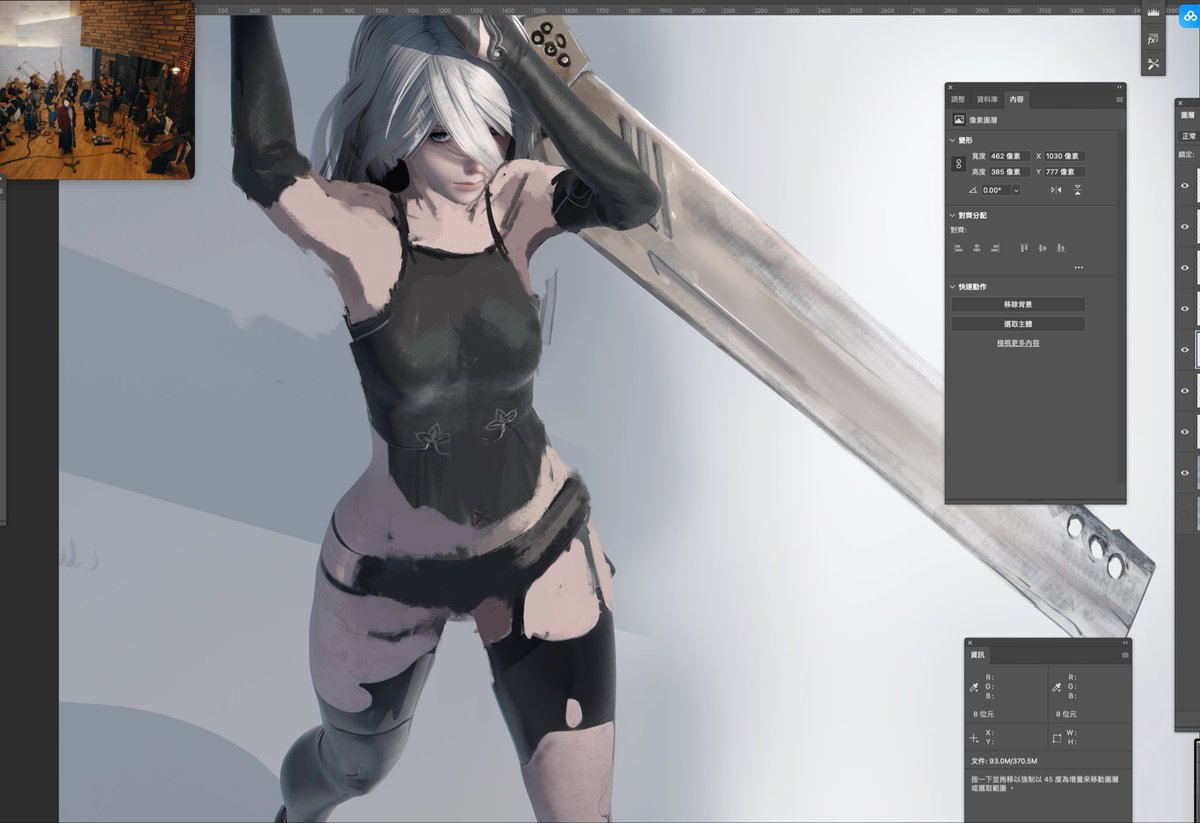Click the left 8 位元 label
Viewport: 1200px width, 823px height.
984,714
